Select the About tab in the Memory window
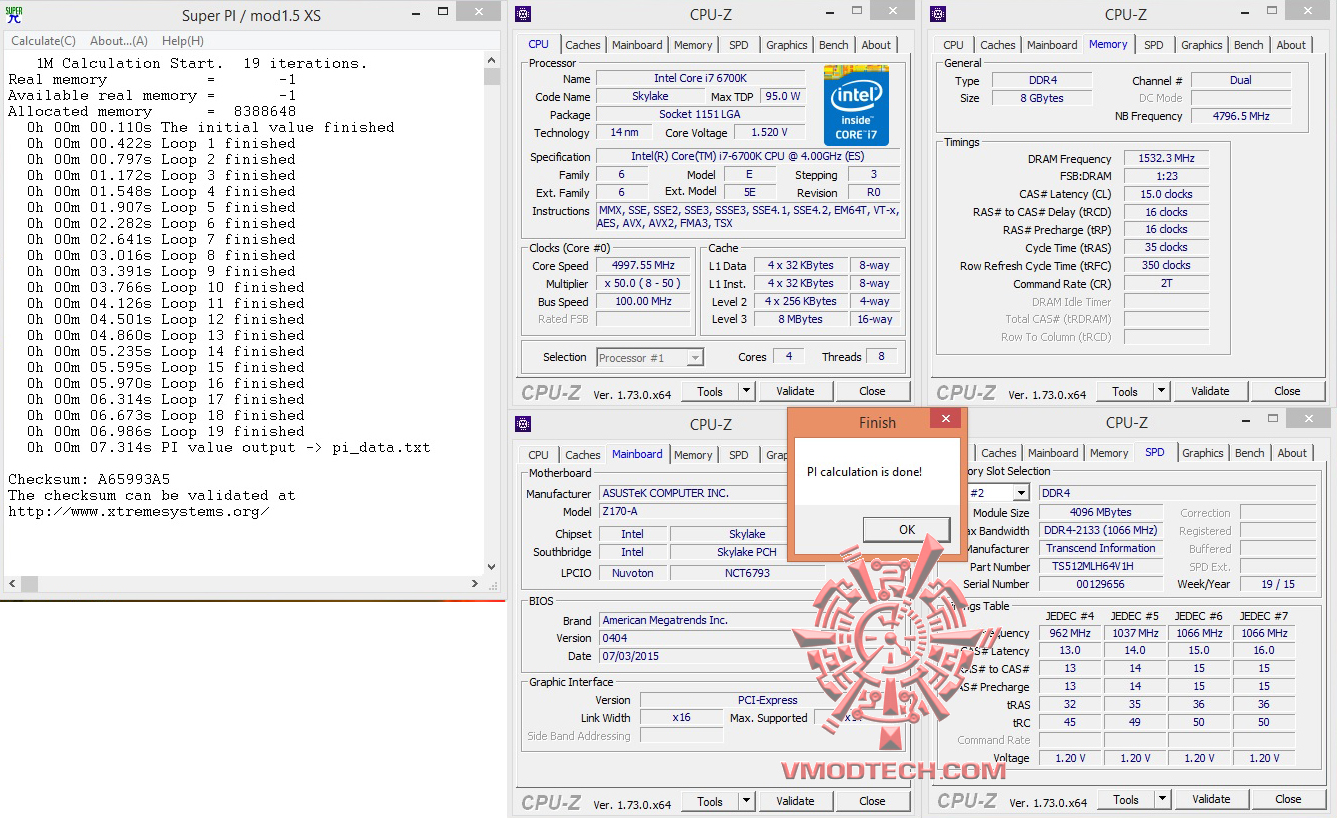 (1291, 45)
